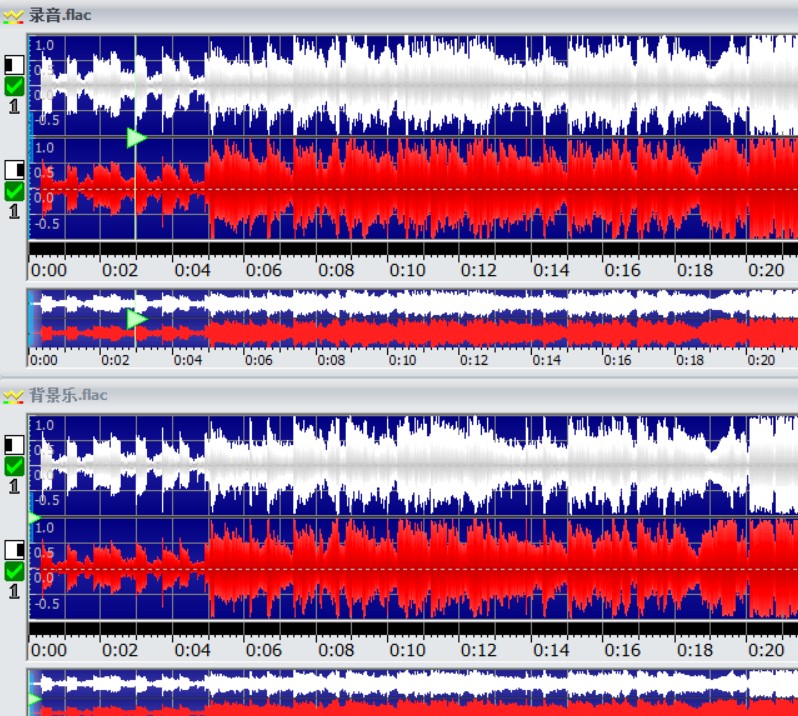The height and width of the screenshot is (716, 798).
Task: Toggle green checkbox for 背景乐.flac left channel
Action: tap(14, 466)
